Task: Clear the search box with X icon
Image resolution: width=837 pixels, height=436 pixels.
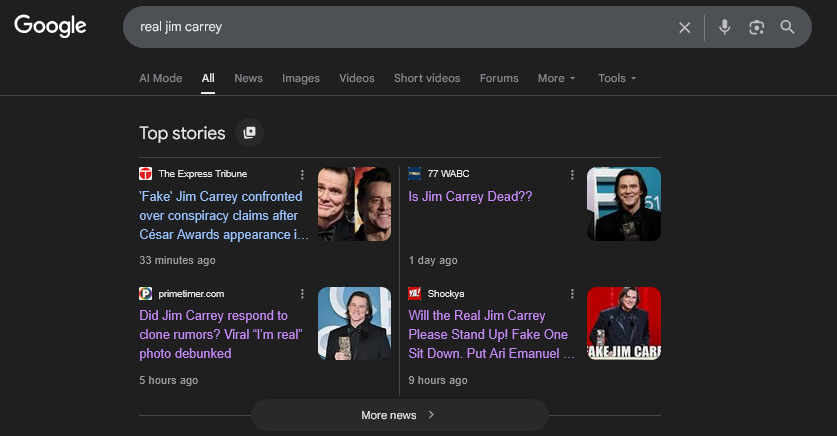Action: [x=685, y=27]
